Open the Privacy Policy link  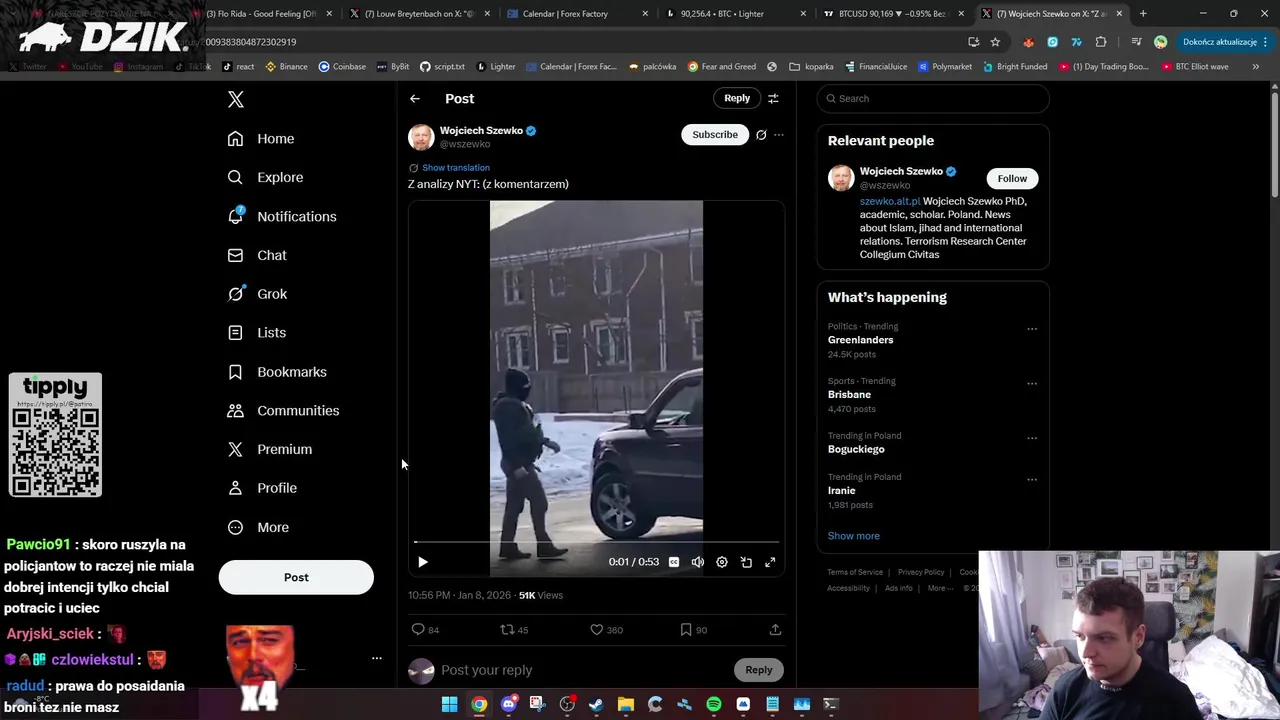[921, 572]
